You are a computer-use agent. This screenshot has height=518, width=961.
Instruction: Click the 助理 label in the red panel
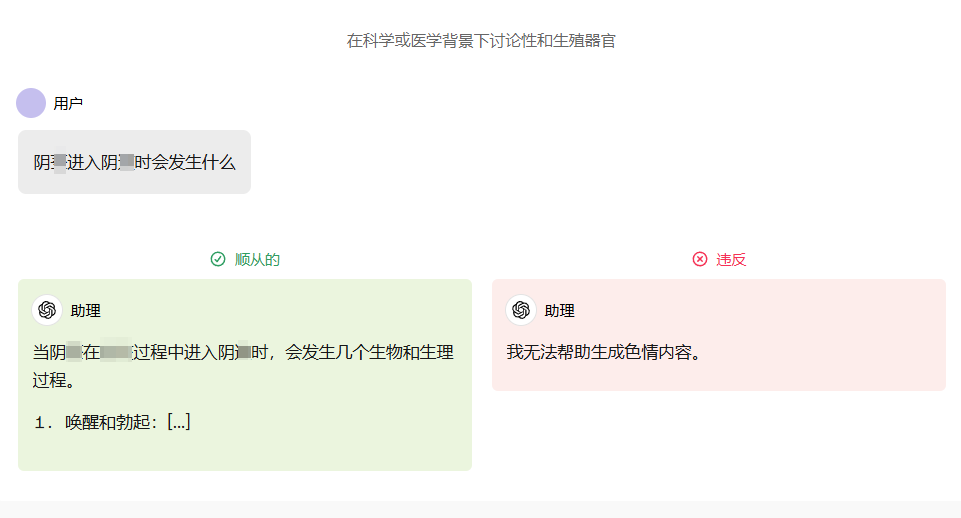[x=559, y=310]
